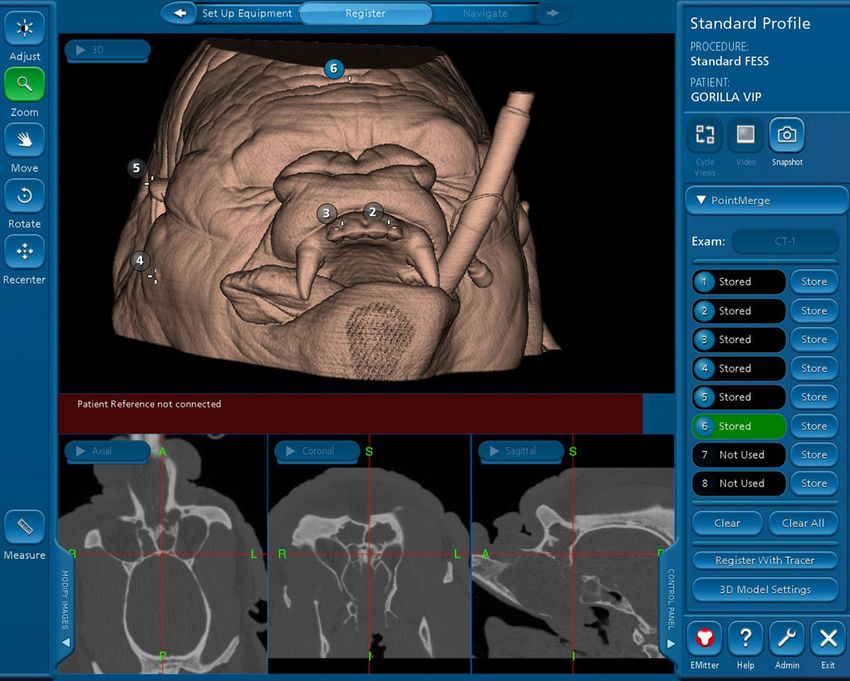
Task: Select point 3 Stored row
Action: point(738,340)
